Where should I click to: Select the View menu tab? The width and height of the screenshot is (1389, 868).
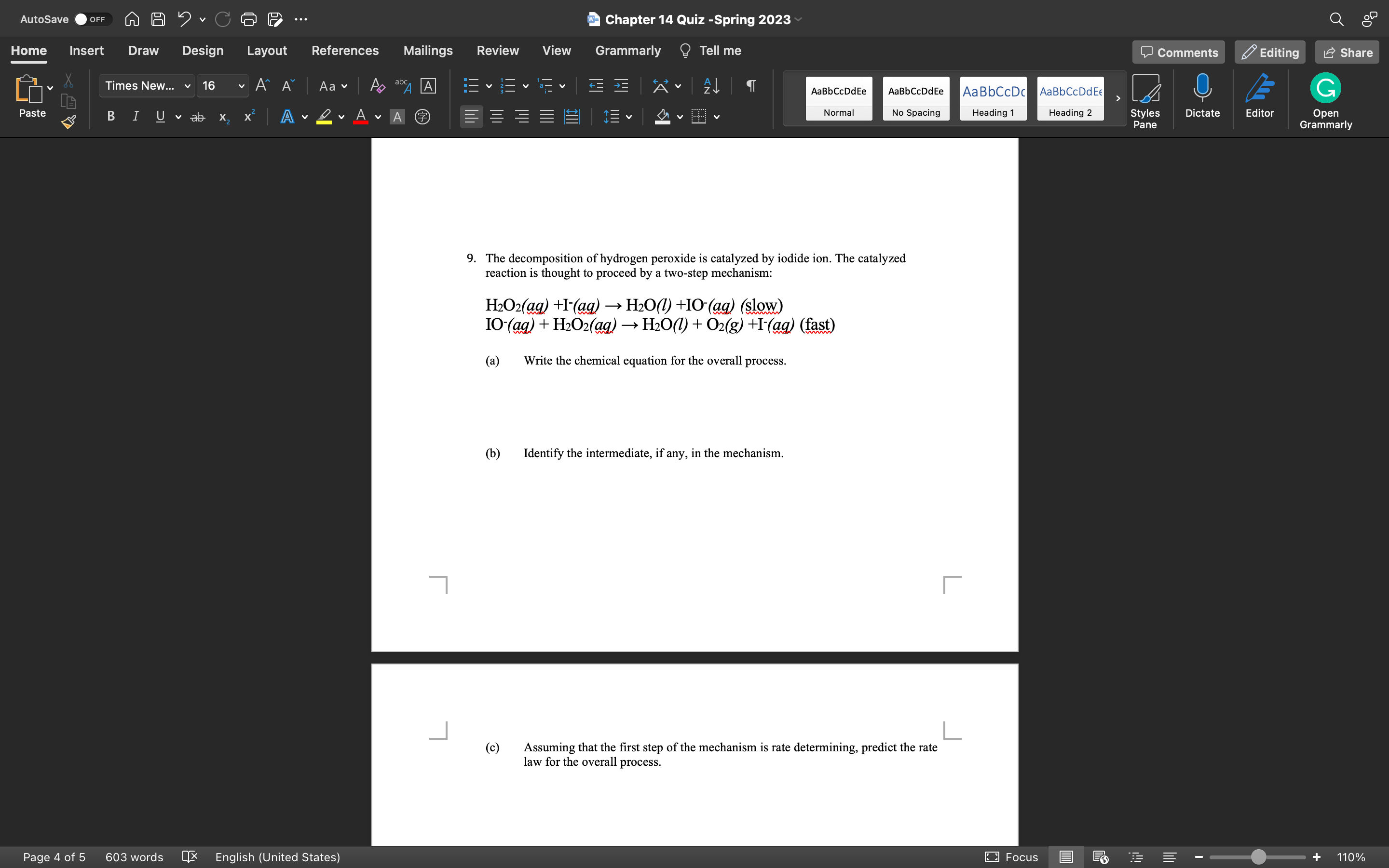(557, 50)
